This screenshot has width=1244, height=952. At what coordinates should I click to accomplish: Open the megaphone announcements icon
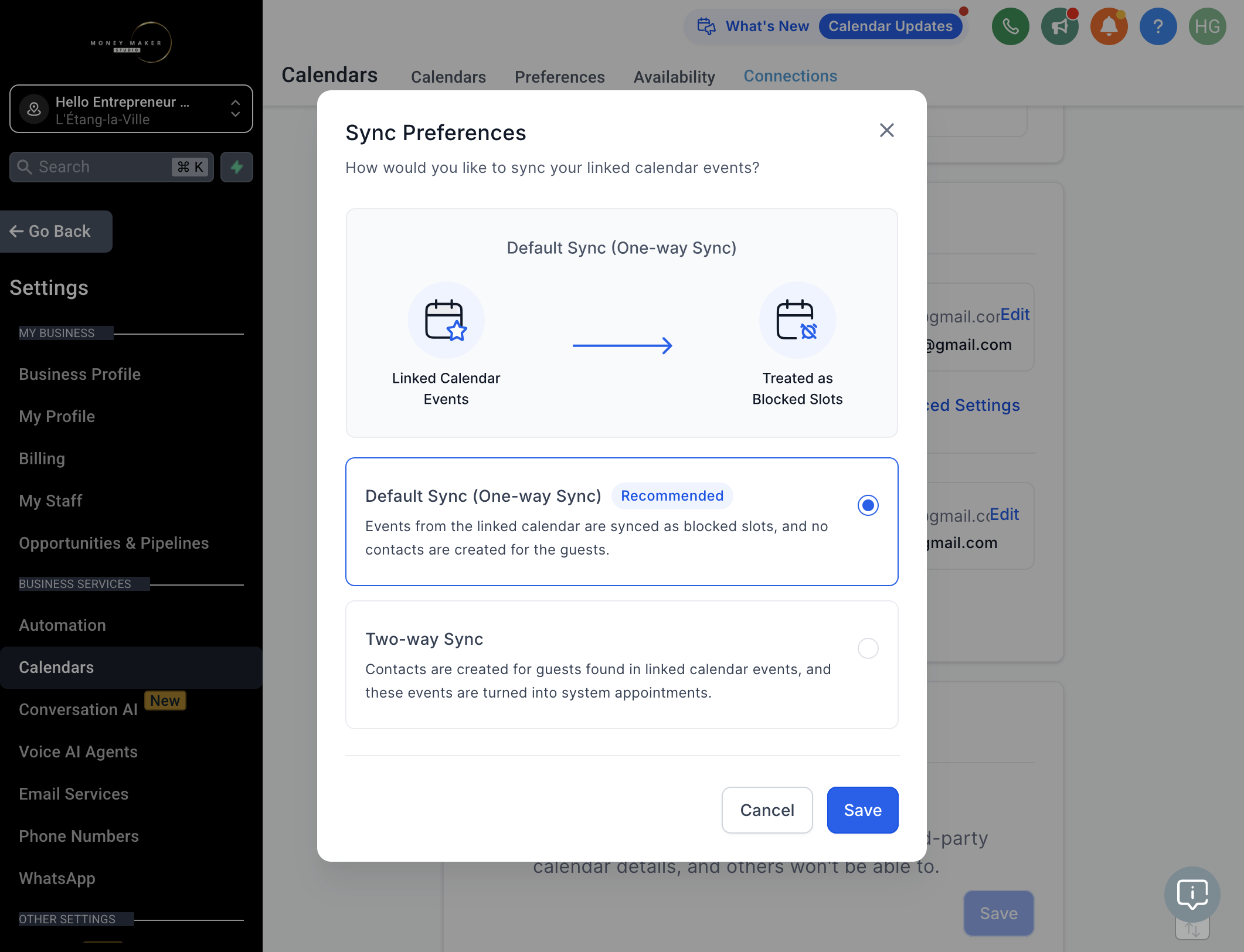[x=1059, y=26]
